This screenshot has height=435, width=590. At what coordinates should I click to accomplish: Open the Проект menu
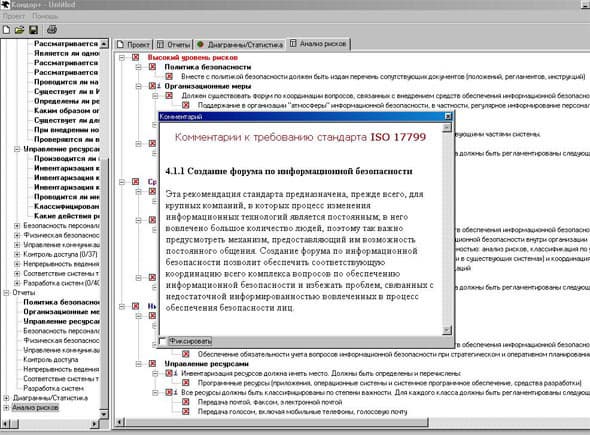[x=14, y=16]
